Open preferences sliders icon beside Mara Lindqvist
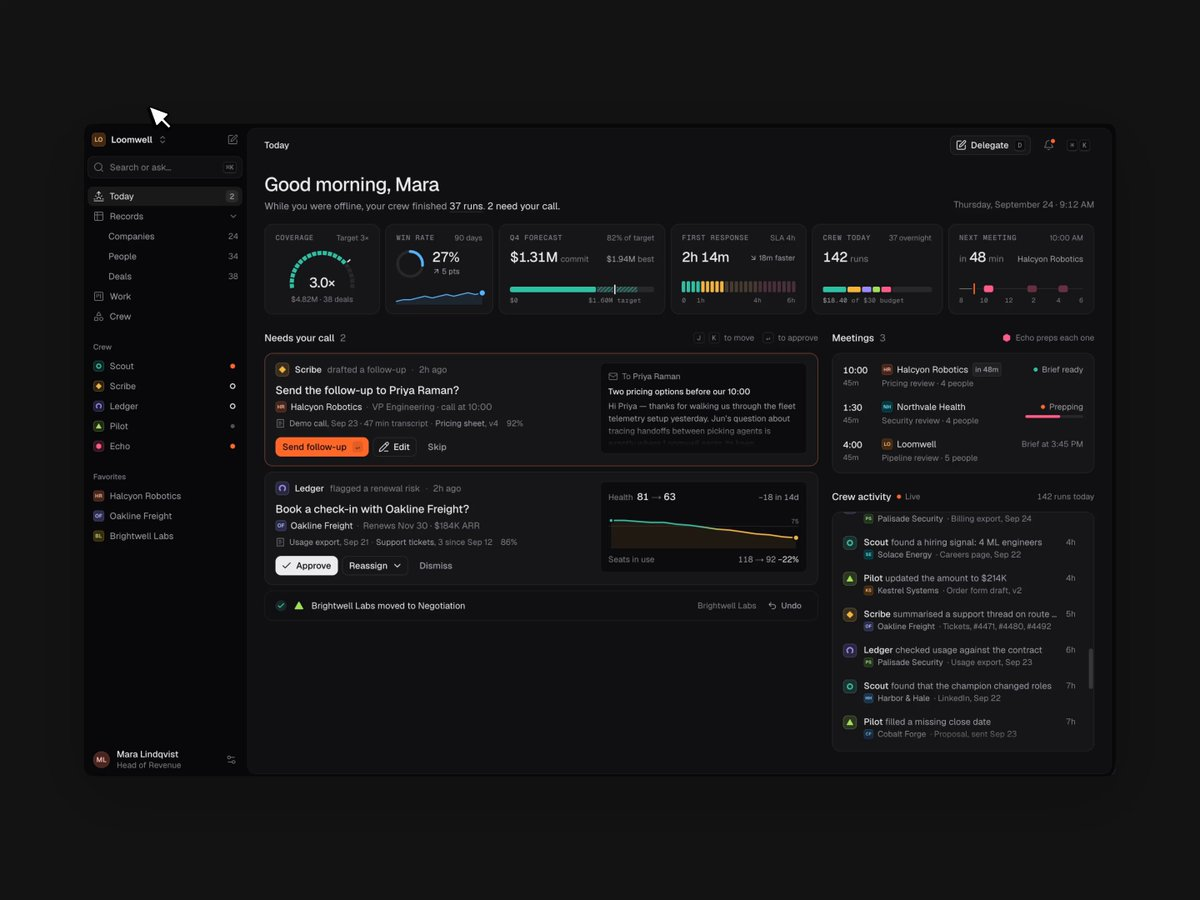Viewport: 1200px width, 900px height. (x=231, y=760)
